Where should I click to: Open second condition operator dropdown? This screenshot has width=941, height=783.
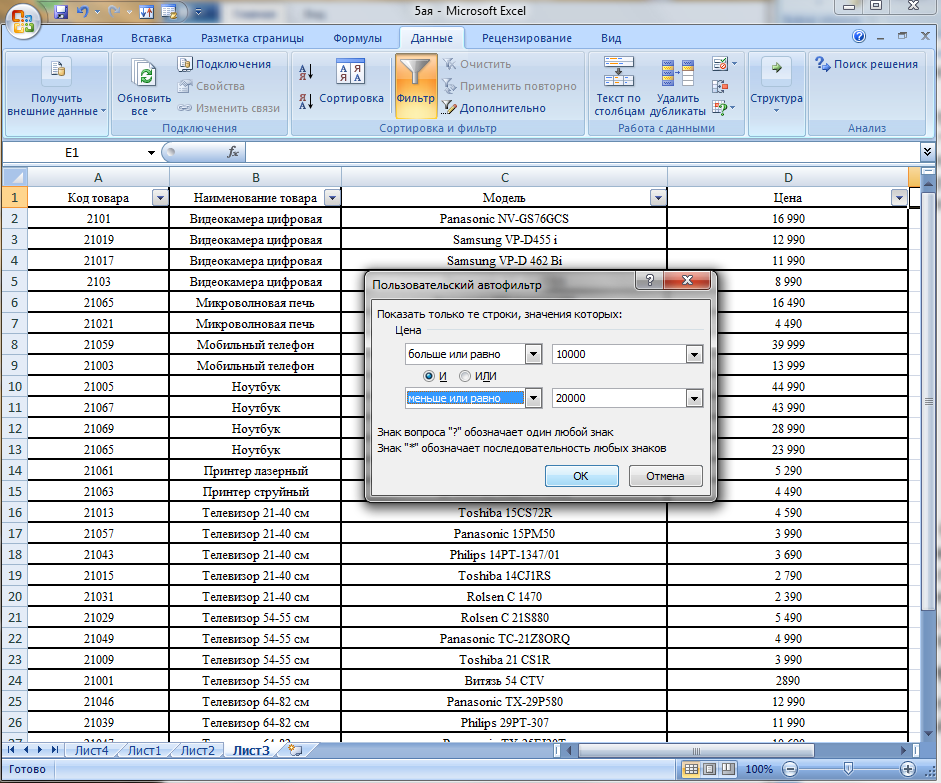click(534, 398)
